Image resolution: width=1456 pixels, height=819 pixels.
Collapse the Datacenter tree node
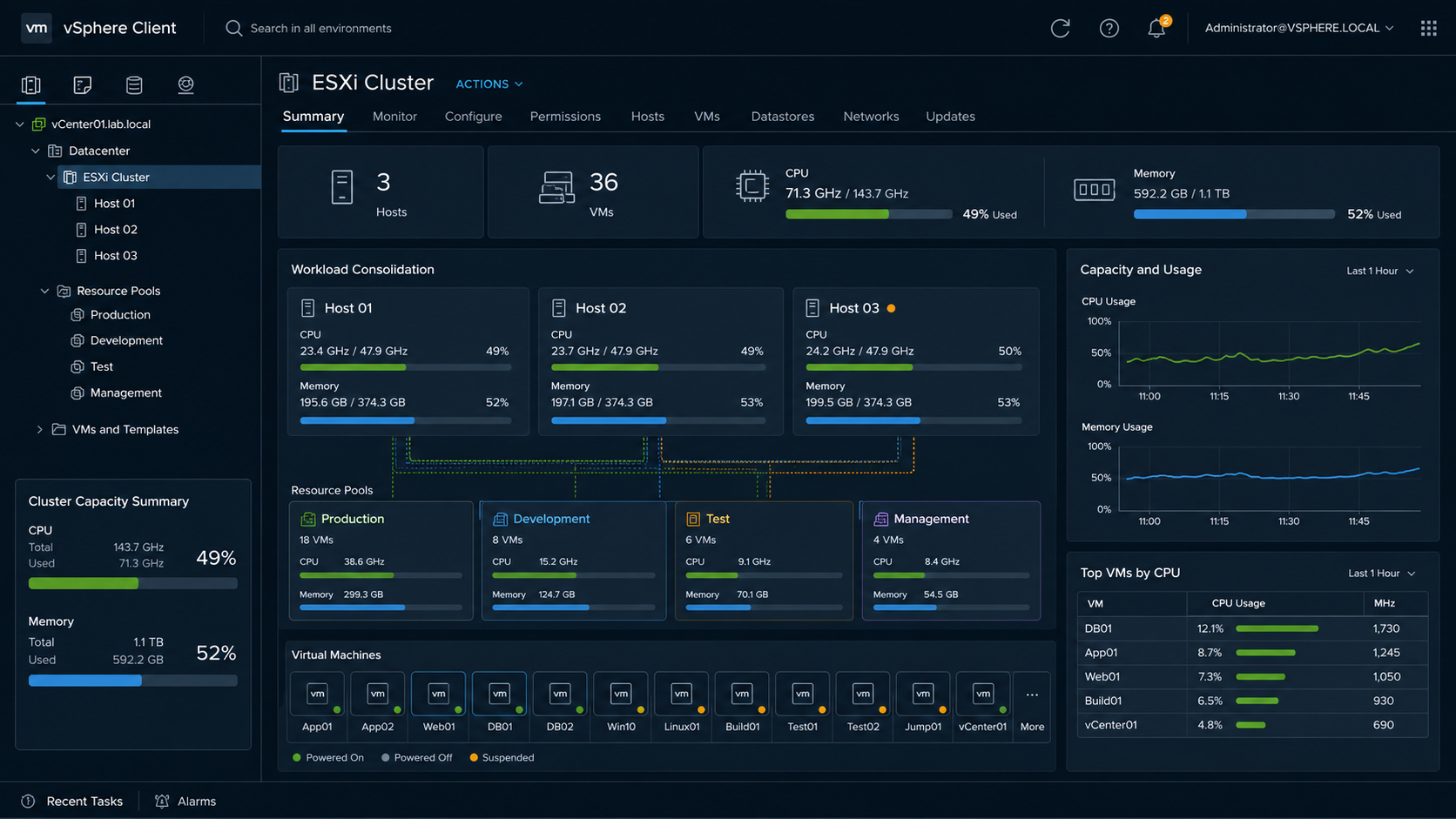click(x=36, y=151)
